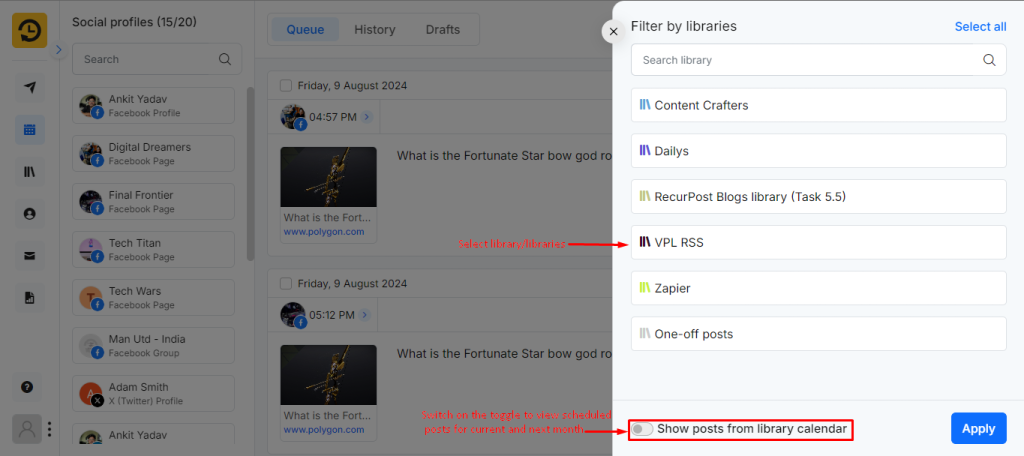Click the Apply button
The image size is (1024, 456).
[x=978, y=429]
